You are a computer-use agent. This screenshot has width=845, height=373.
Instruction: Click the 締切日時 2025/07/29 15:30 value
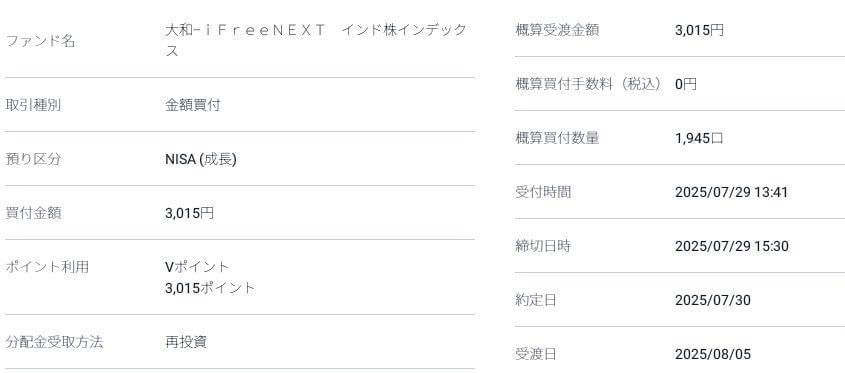[731, 246]
